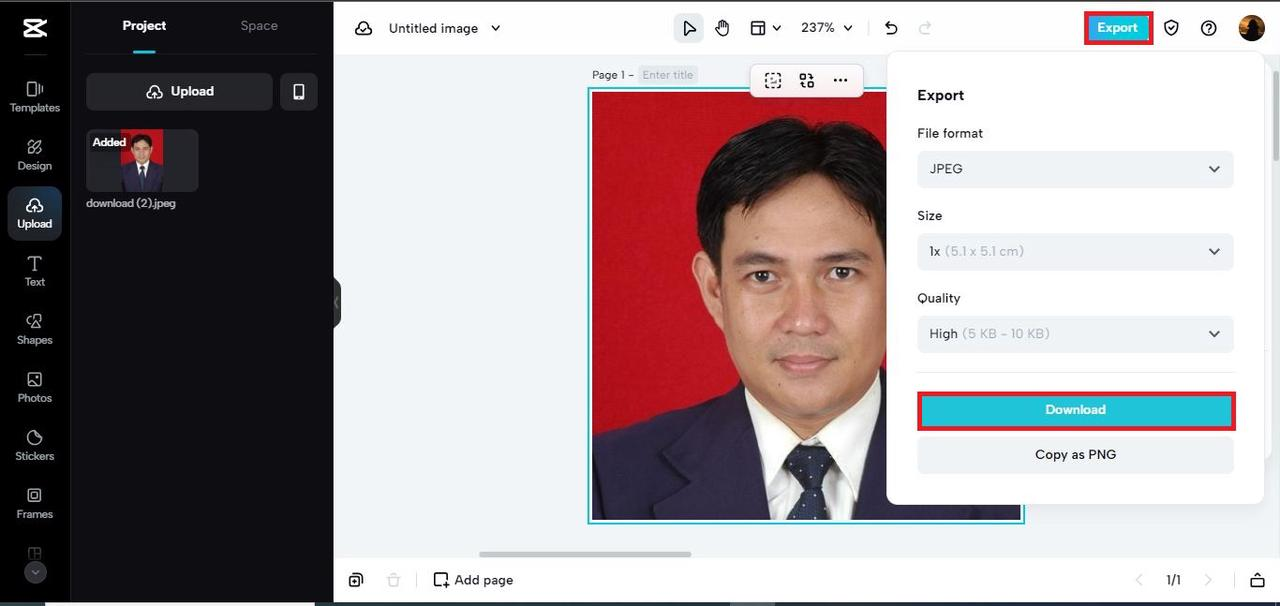
Task: Go to previous page arrow
Action: pyautogui.click(x=1138, y=580)
